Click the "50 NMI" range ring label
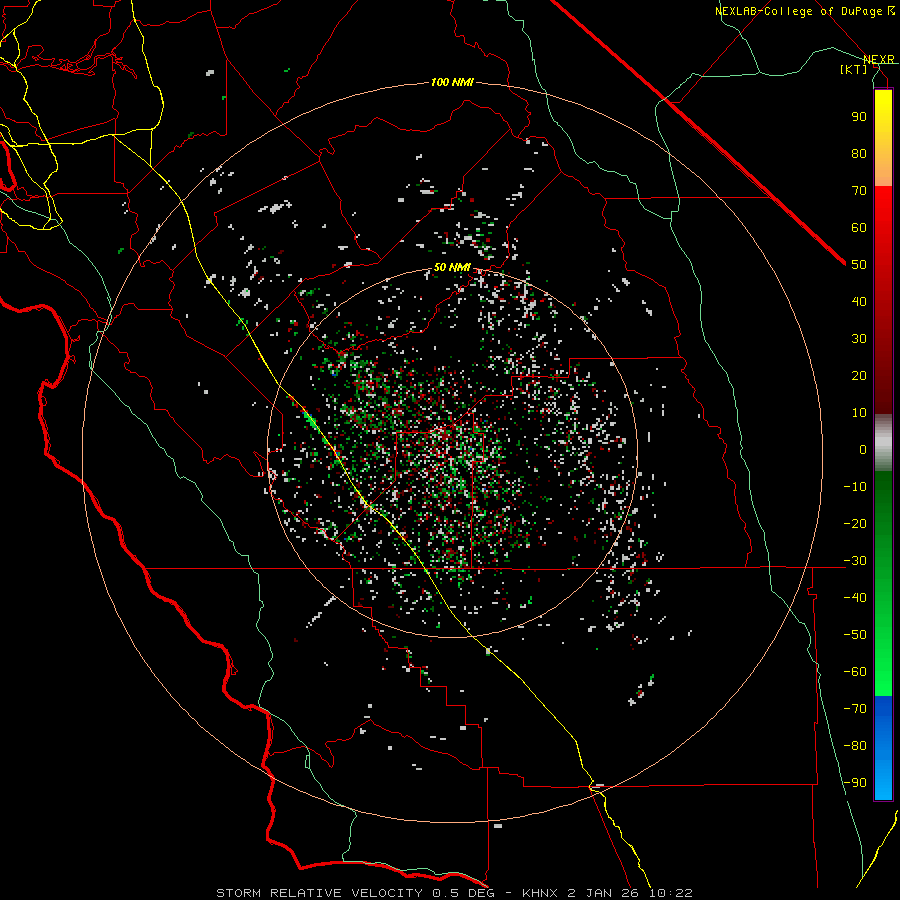Screen dimensions: 900x900 [452, 267]
